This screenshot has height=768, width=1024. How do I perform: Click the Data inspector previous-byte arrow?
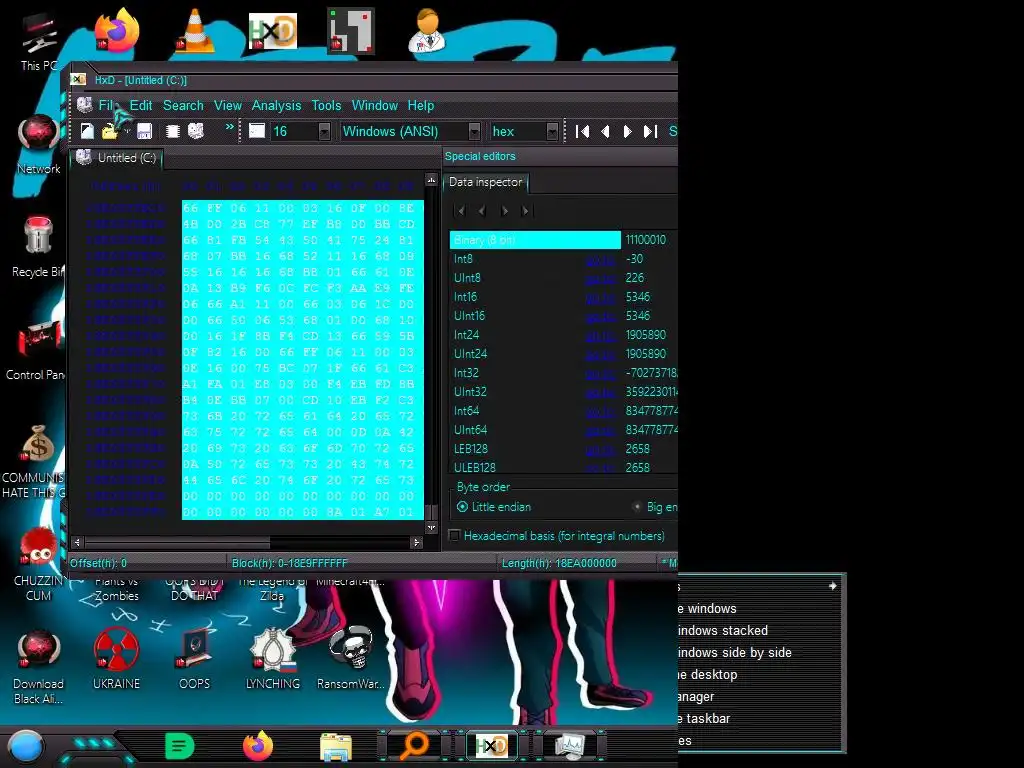point(482,210)
